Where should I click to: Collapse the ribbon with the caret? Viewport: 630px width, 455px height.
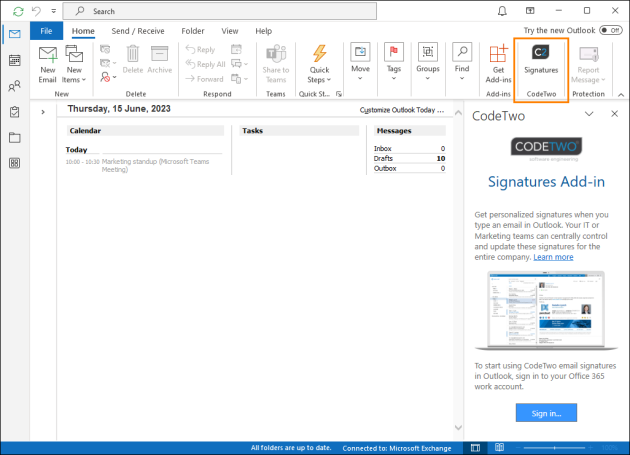tap(621, 95)
